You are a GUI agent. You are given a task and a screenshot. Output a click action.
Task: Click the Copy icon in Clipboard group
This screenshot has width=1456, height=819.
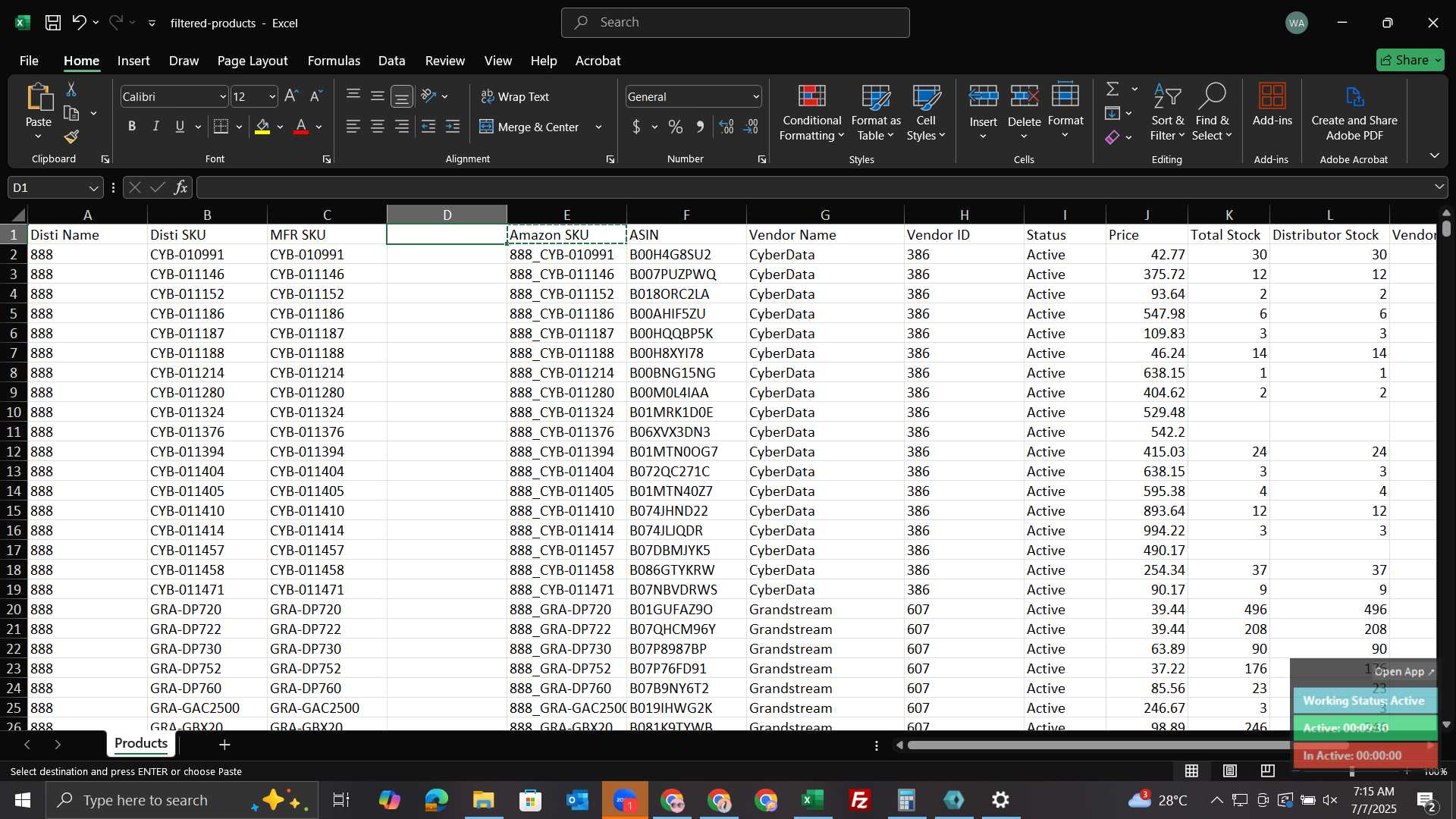pyautogui.click(x=71, y=114)
